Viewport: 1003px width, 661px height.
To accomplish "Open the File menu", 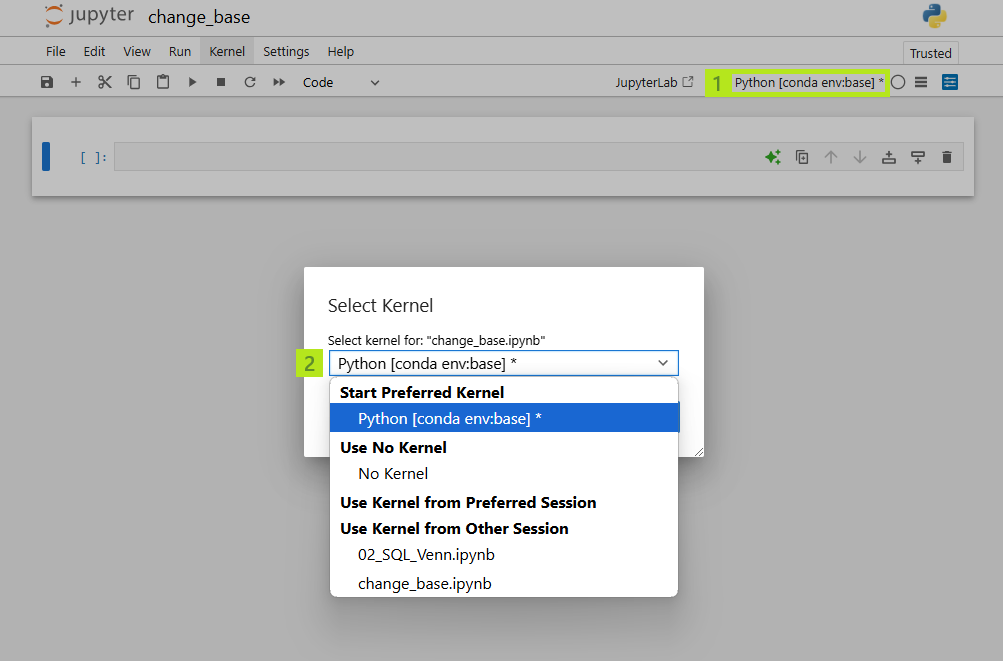I will (x=56, y=51).
